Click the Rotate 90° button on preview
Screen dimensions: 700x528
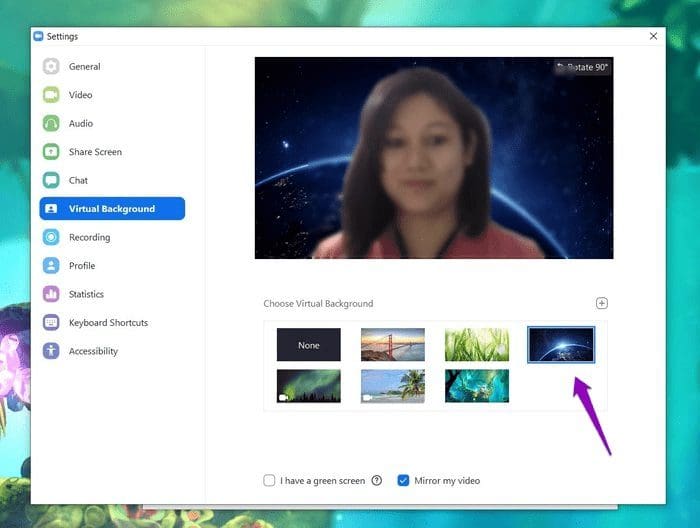click(583, 67)
